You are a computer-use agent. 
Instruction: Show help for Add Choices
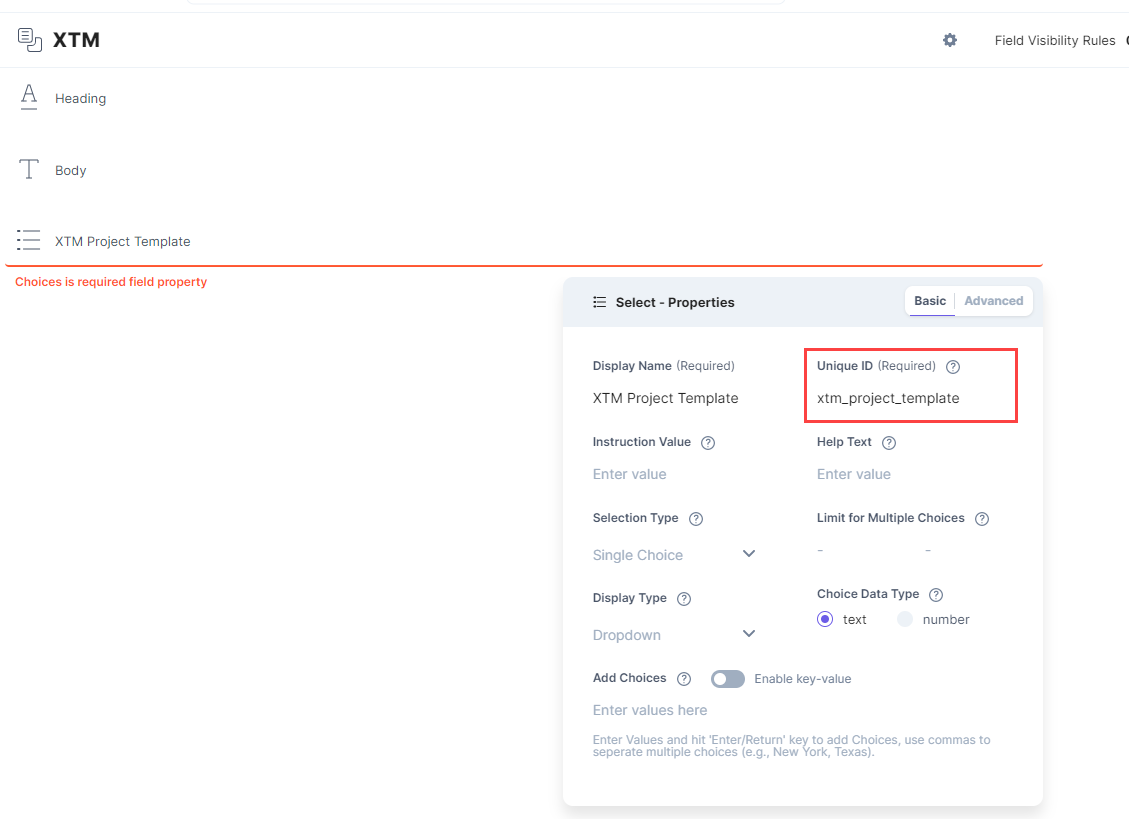[684, 679]
